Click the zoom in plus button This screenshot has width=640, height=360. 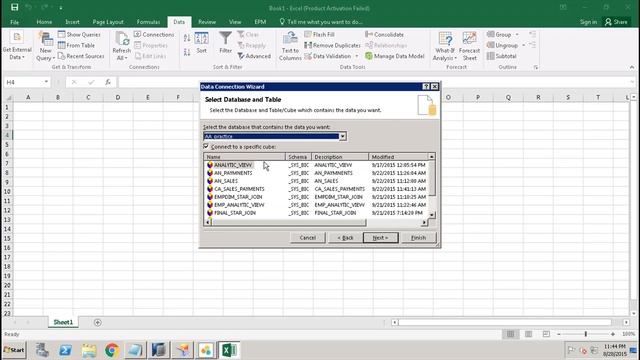pos(613,334)
